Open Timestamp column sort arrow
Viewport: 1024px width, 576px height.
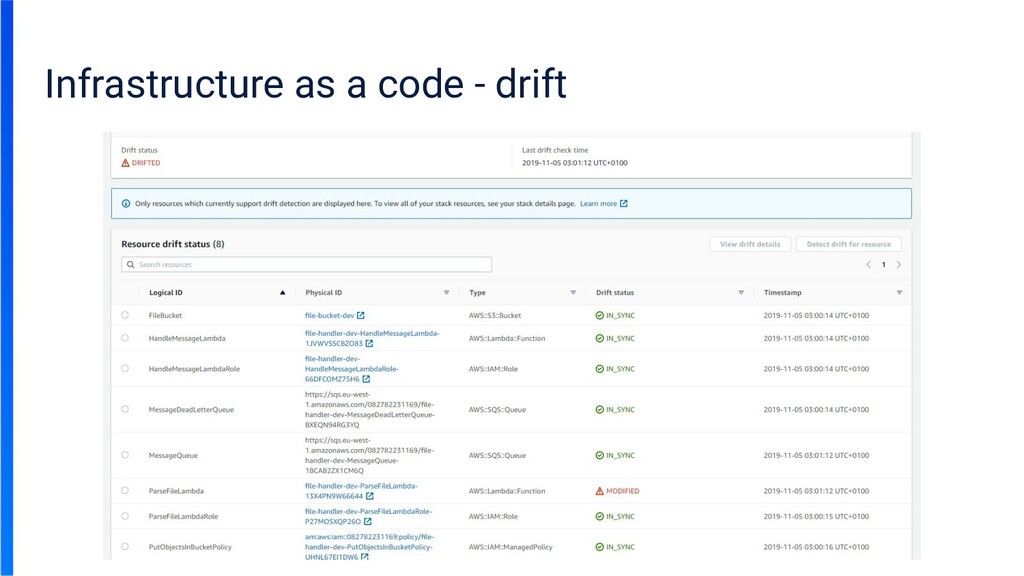coord(899,293)
